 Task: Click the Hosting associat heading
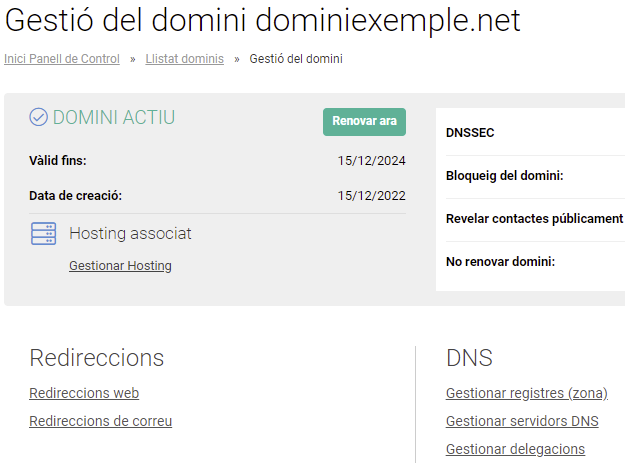(130, 234)
